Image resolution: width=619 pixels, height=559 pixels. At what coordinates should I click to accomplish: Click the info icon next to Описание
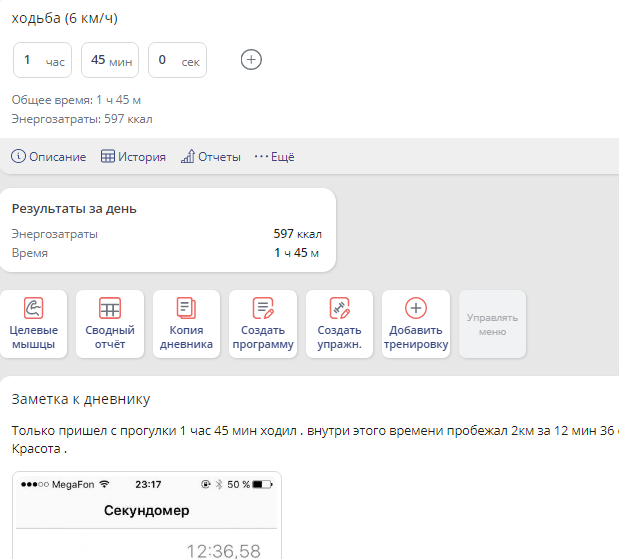[x=18, y=157]
